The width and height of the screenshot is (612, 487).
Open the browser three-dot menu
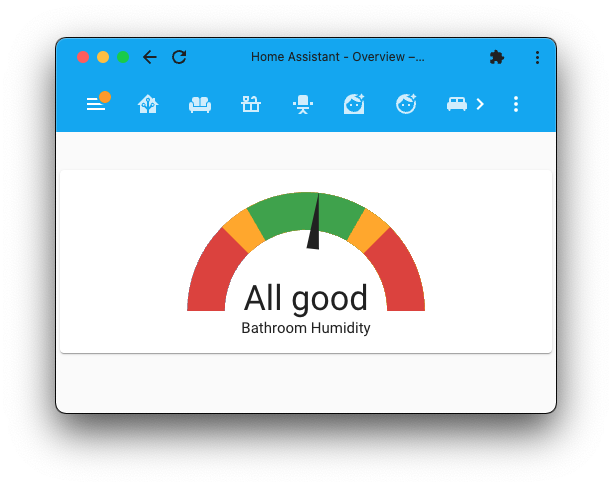coord(537,58)
